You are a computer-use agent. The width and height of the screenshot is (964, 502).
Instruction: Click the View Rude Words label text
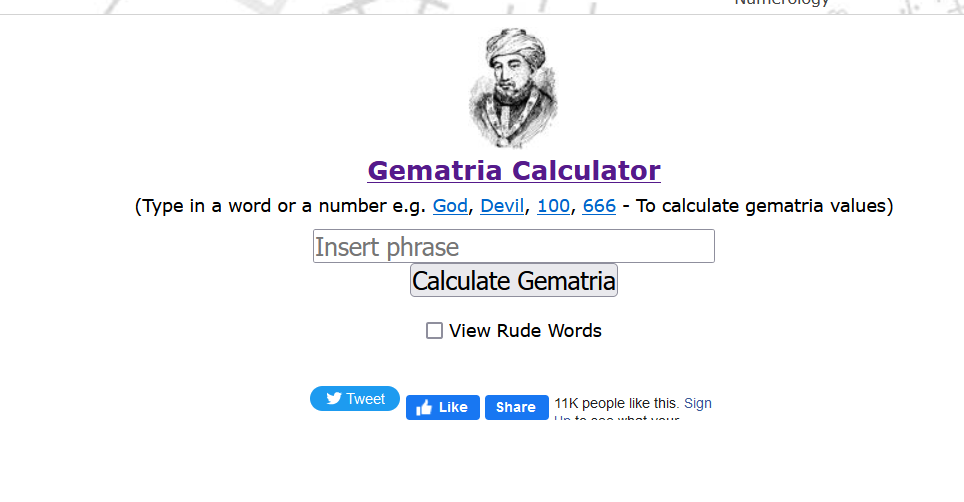click(x=525, y=331)
